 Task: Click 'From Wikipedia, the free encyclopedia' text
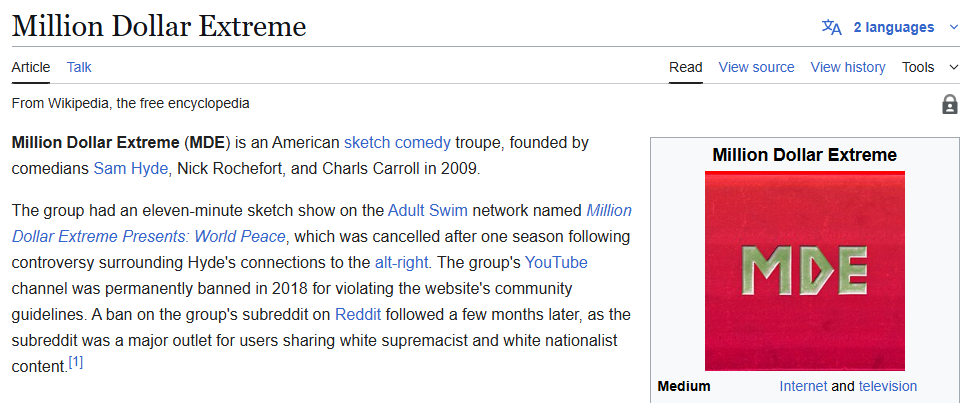point(130,103)
